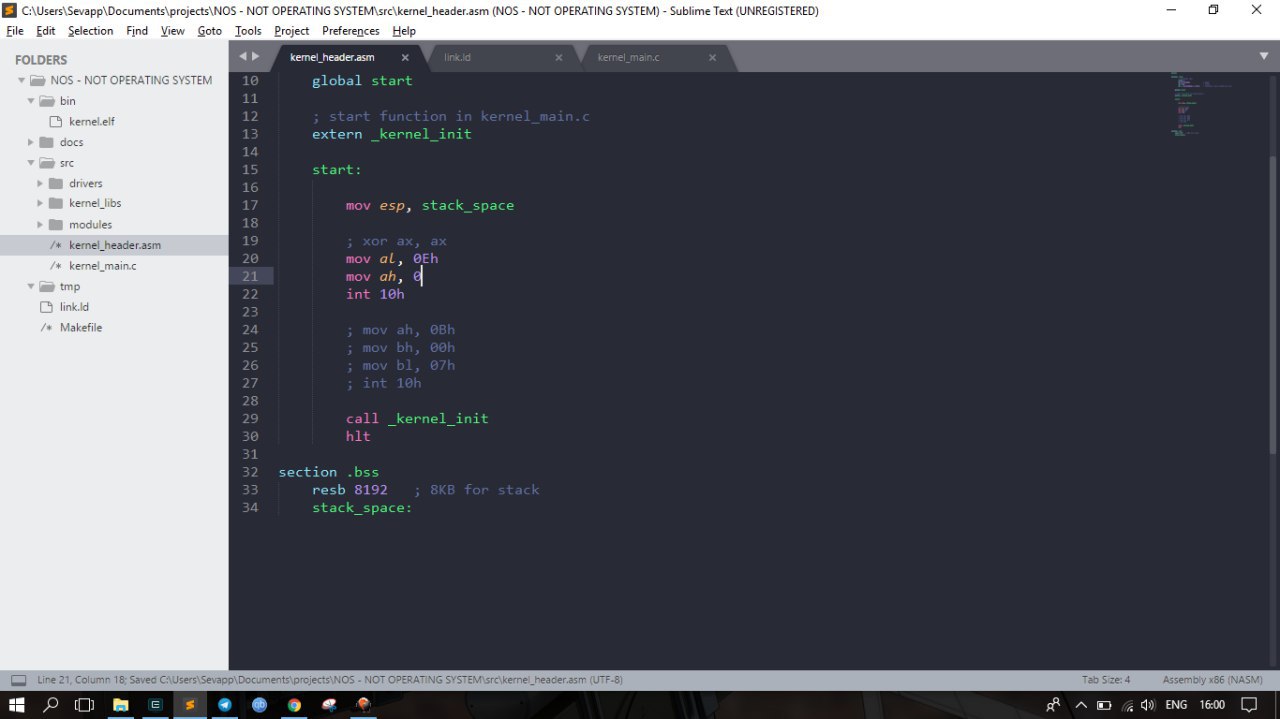Open the Edit menu

(46, 31)
